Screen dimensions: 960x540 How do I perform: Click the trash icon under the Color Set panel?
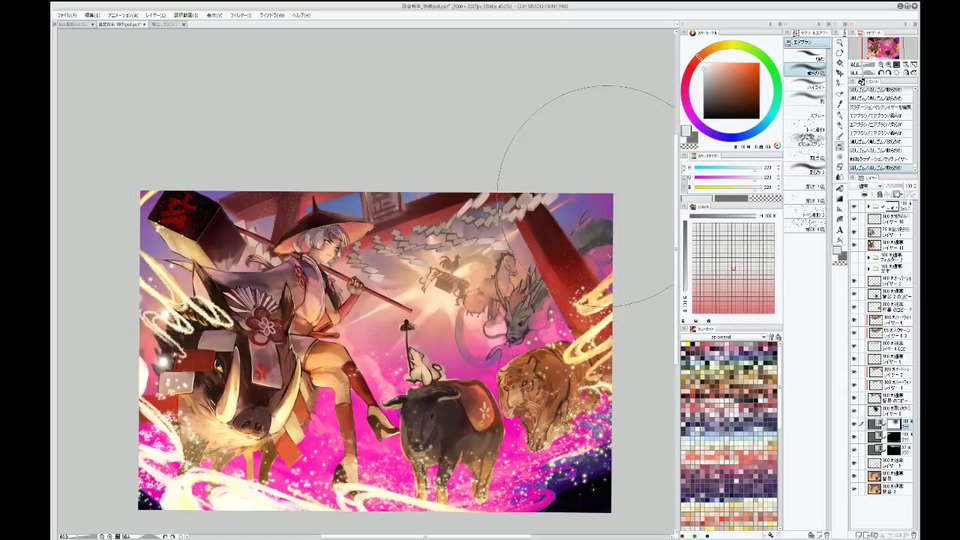tap(779, 534)
